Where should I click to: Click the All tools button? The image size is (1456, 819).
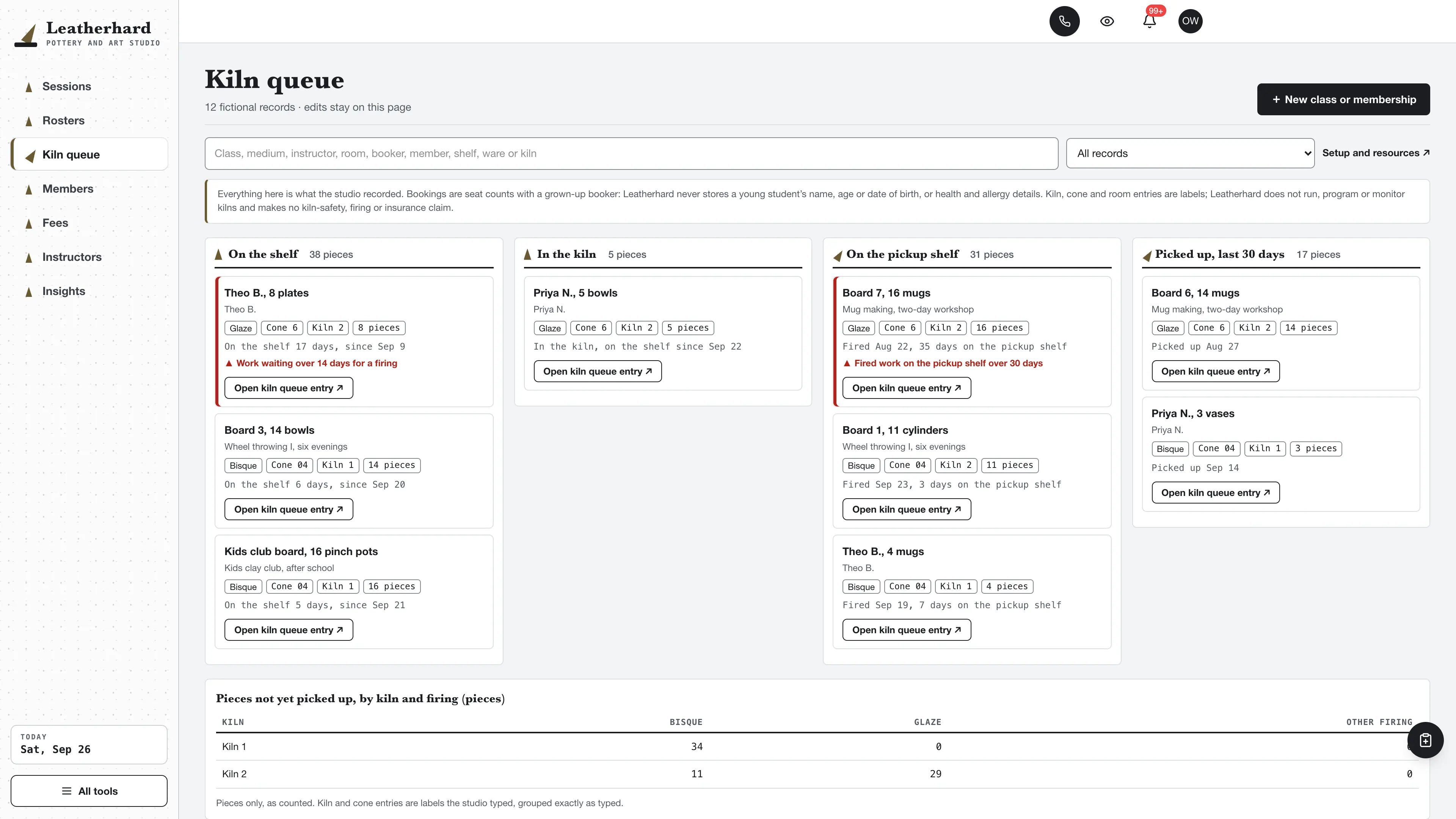pyautogui.click(x=89, y=791)
